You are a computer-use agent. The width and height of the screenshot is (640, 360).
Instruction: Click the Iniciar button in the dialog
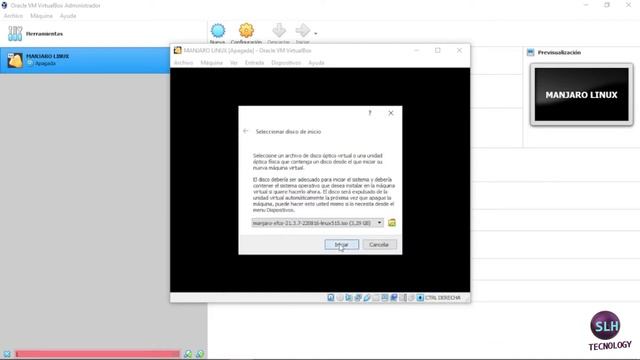coord(342,244)
